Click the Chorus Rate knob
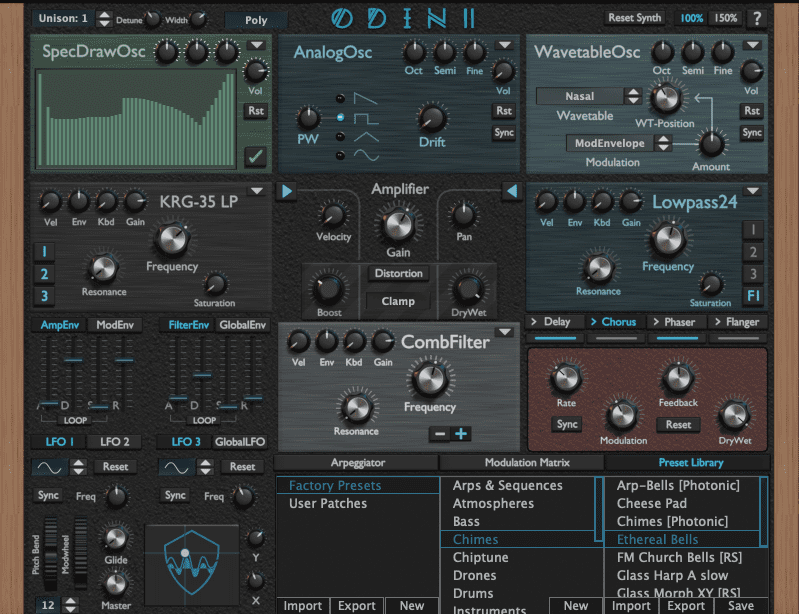799x614 pixels. (x=566, y=378)
